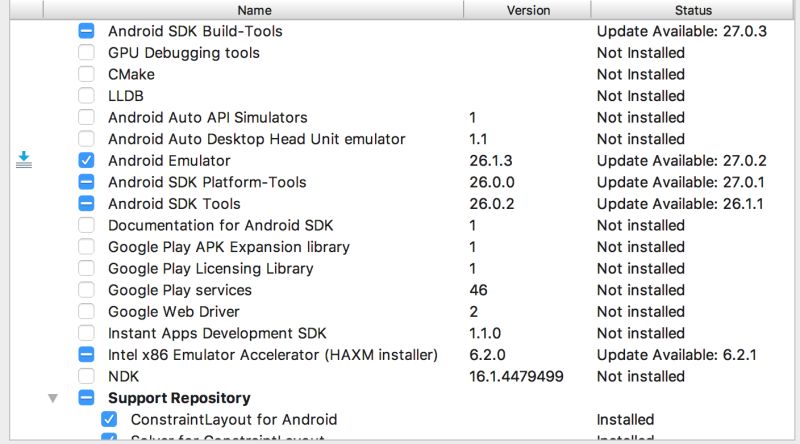Toggle Intel x86 Emulator Accelerator checkbox
The height and width of the screenshot is (444, 800).
pos(86,355)
